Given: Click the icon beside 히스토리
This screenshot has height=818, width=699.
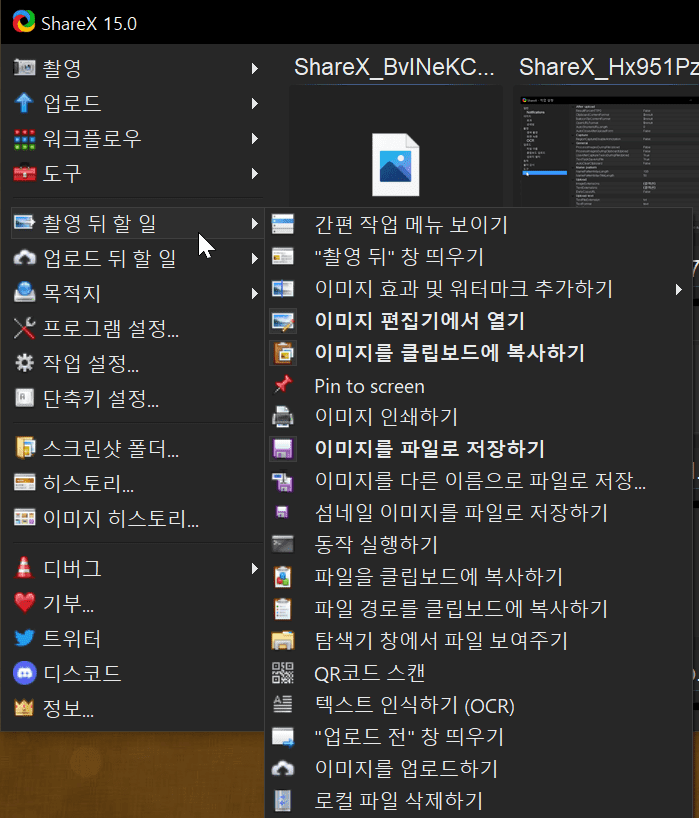Looking at the screenshot, I should (24, 483).
